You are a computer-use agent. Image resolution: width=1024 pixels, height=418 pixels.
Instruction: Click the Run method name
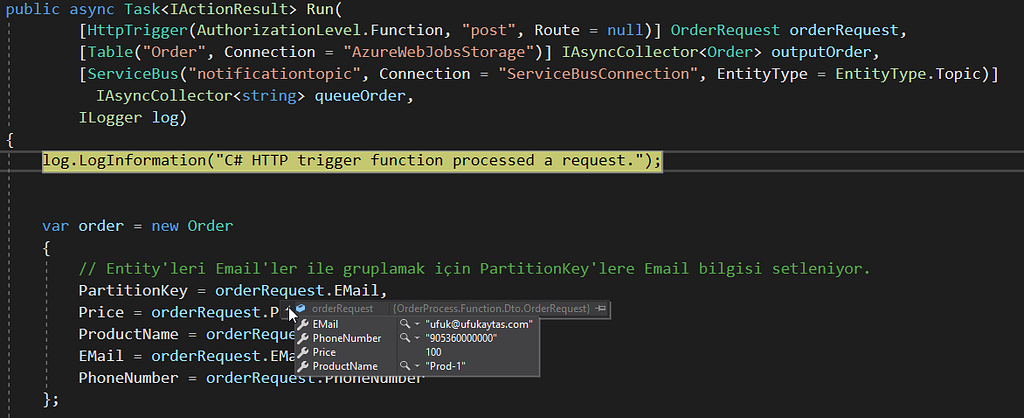click(319, 9)
